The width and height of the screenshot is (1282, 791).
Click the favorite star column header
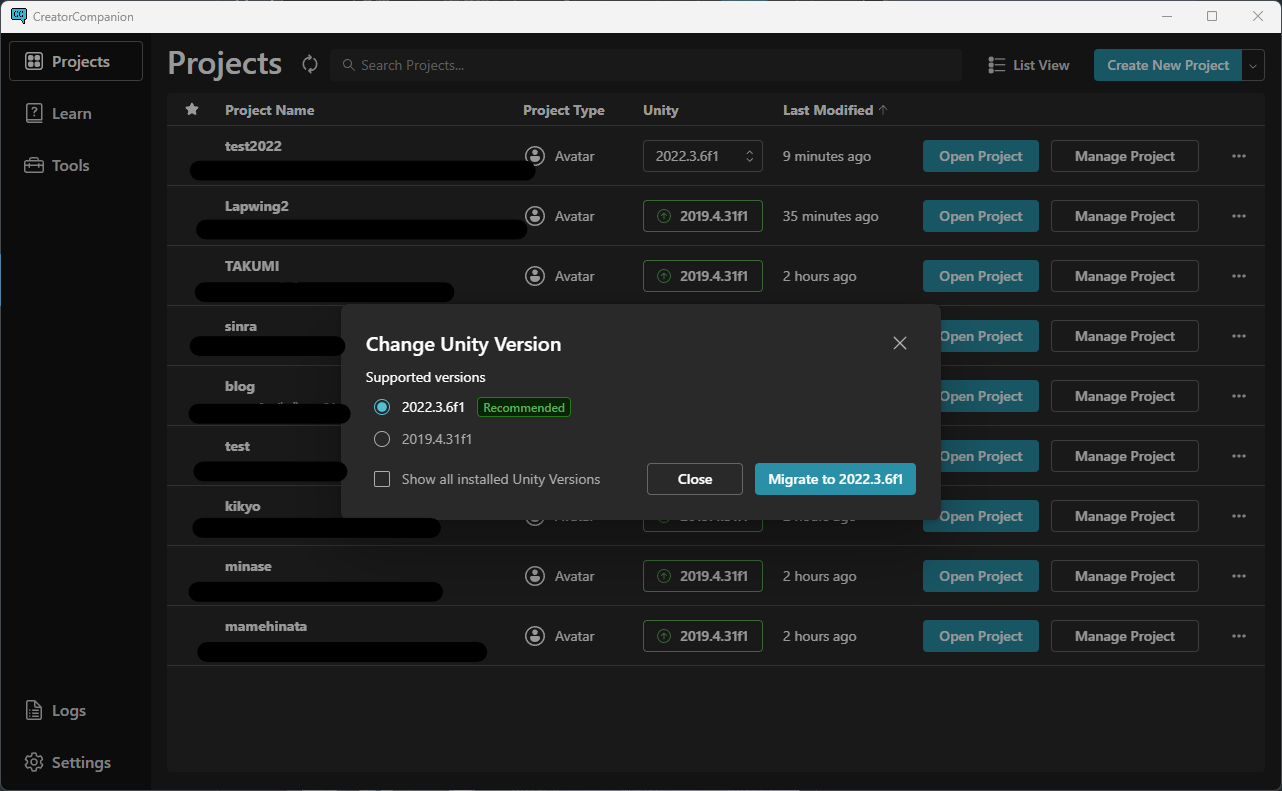pyautogui.click(x=192, y=110)
